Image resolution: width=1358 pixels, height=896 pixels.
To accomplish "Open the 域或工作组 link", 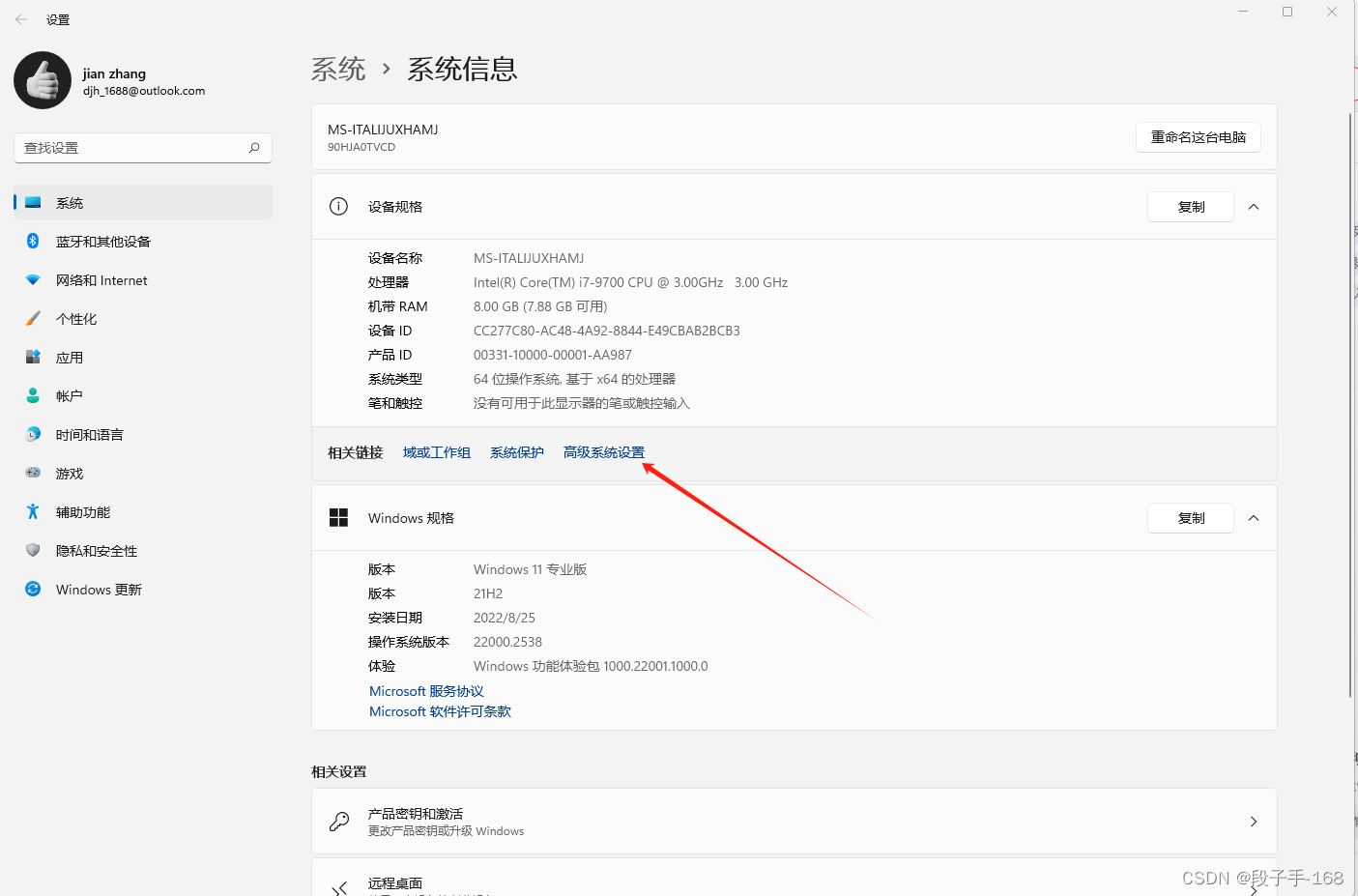I will [437, 452].
